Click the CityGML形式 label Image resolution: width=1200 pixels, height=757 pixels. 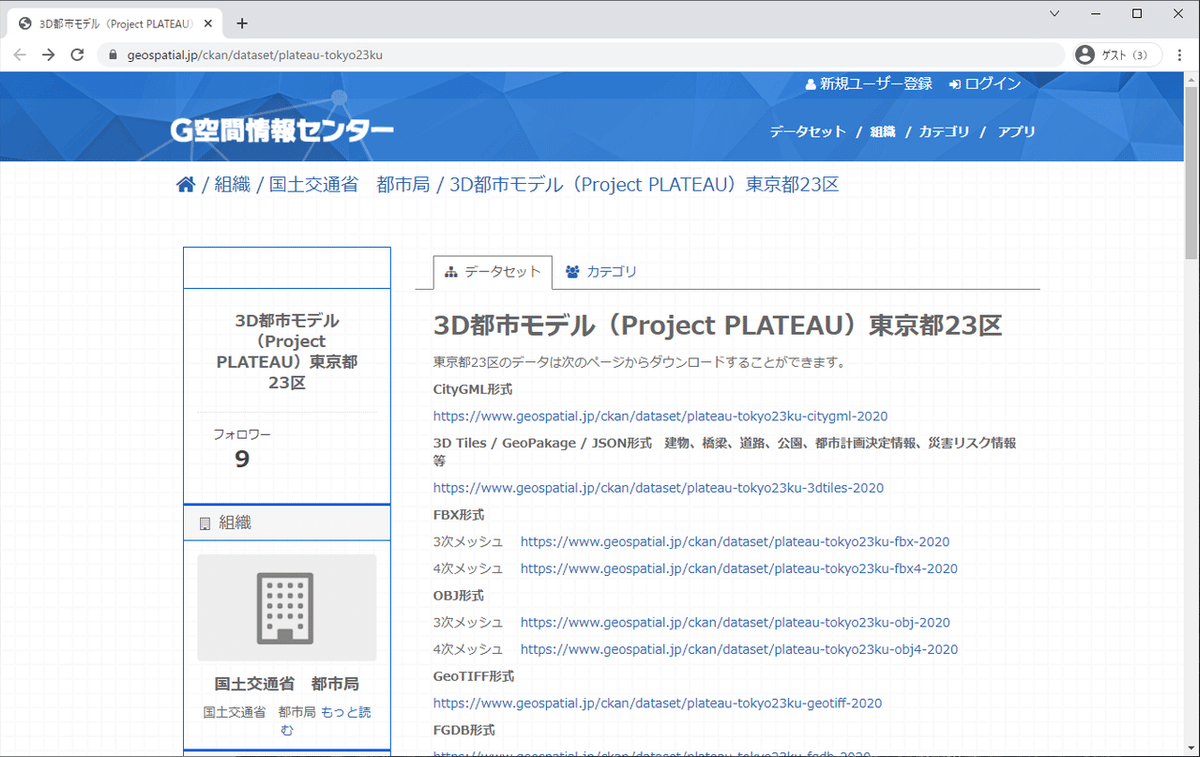(x=473, y=389)
